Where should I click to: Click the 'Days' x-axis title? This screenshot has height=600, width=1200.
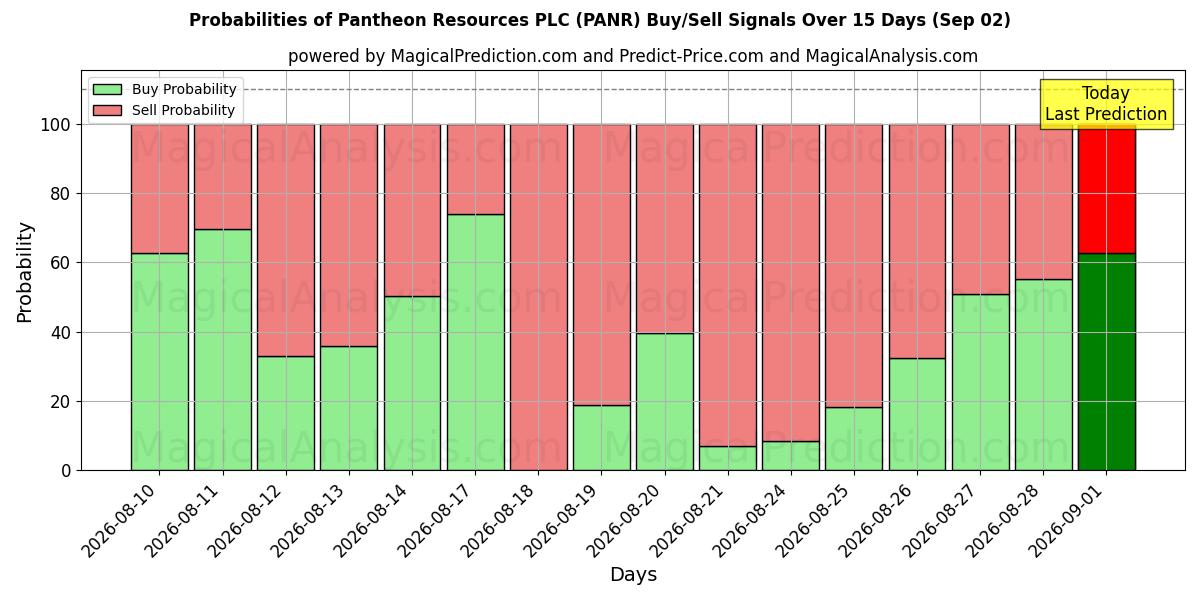(633, 575)
